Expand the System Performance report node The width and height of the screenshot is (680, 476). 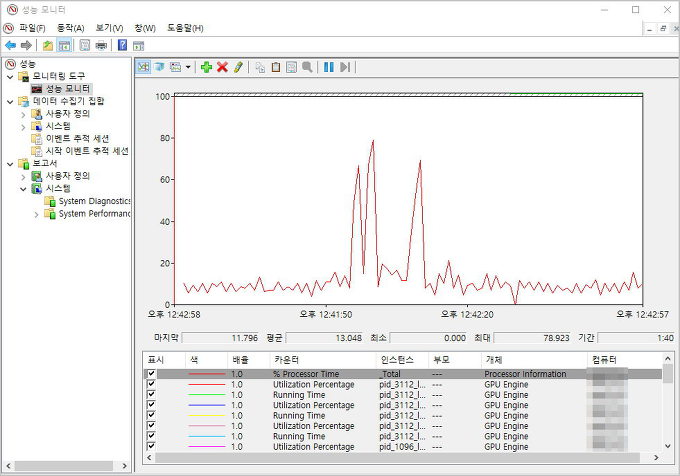(x=37, y=213)
